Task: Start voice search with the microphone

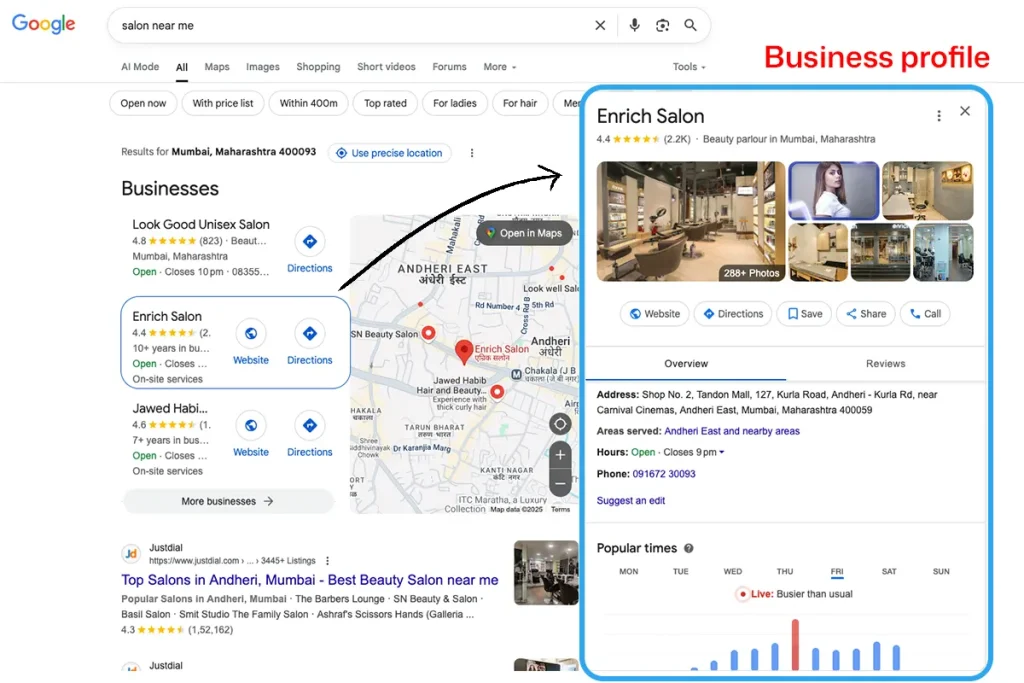Action: point(634,25)
